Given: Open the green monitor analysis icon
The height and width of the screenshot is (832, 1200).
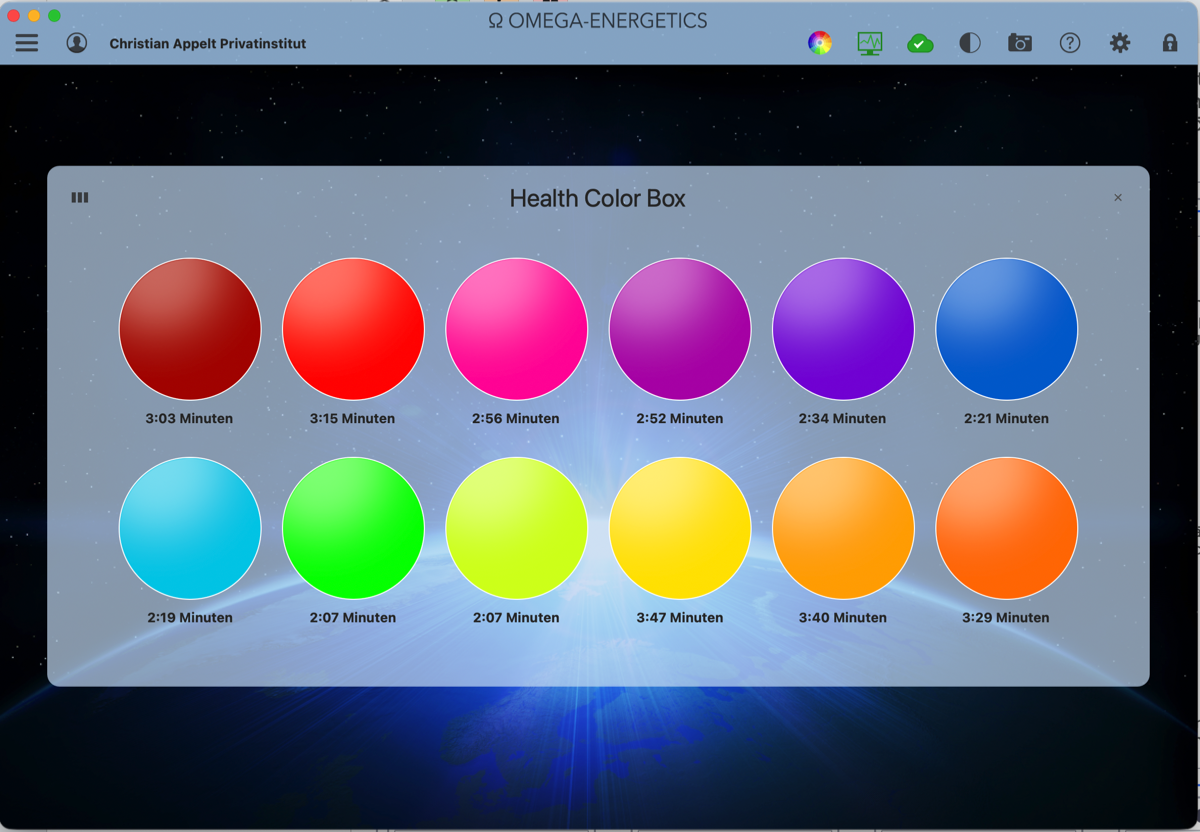Looking at the screenshot, I should (x=870, y=43).
